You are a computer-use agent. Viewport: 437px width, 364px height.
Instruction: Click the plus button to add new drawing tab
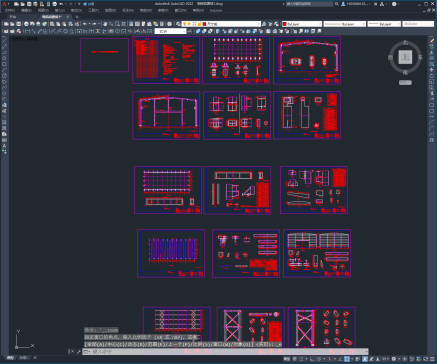[x=77, y=17]
